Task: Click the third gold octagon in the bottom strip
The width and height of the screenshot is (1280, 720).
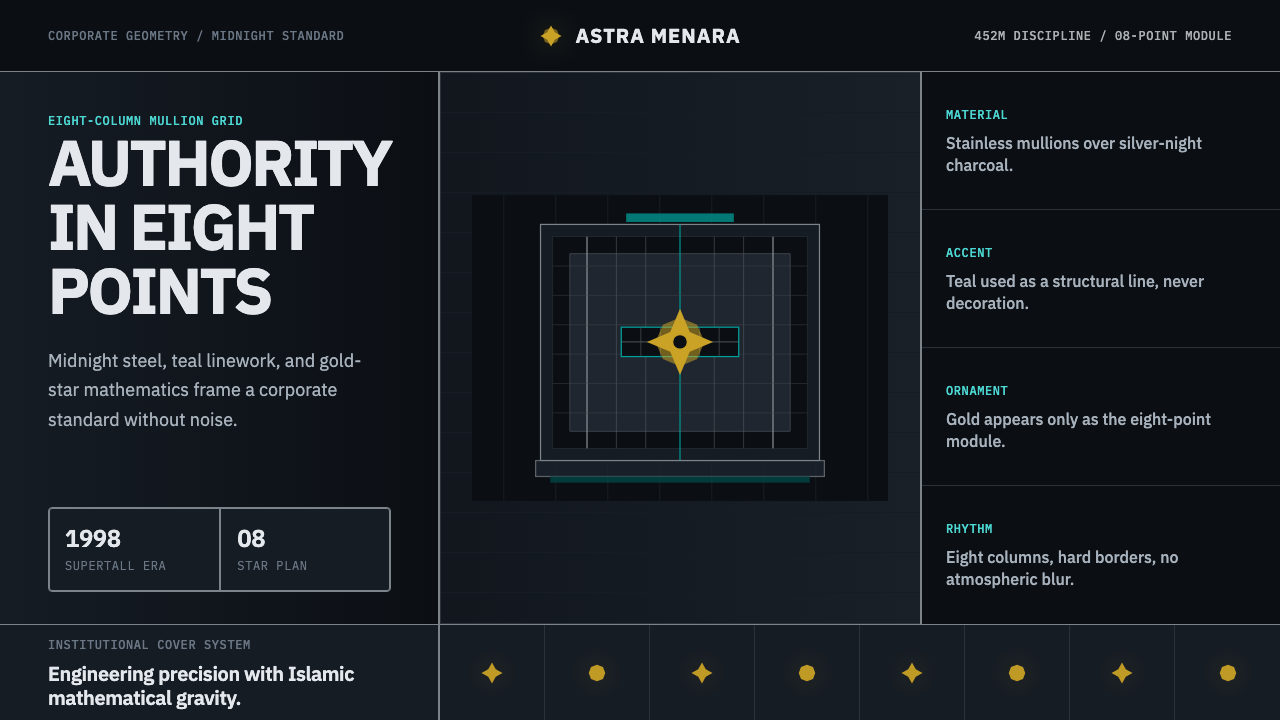Action: tap(1017, 673)
